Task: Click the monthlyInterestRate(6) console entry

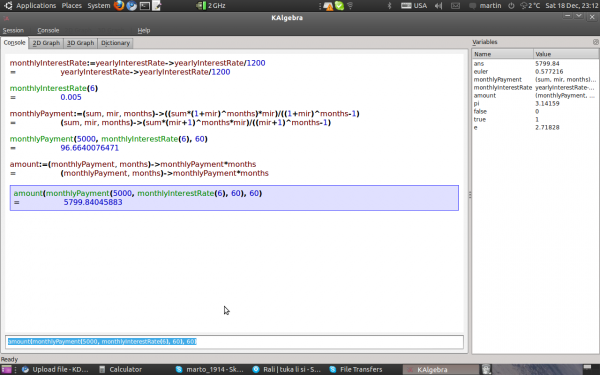Action: [x=54, y=88]
